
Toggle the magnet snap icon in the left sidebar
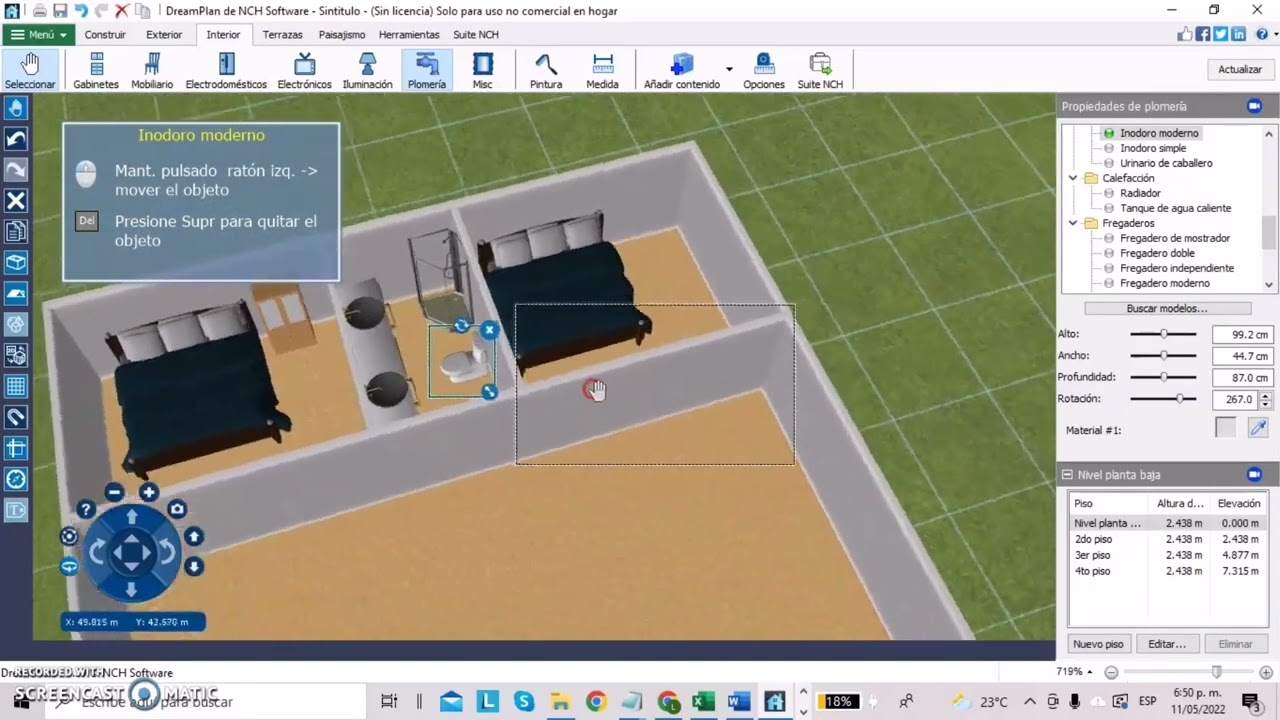(16, 417)
